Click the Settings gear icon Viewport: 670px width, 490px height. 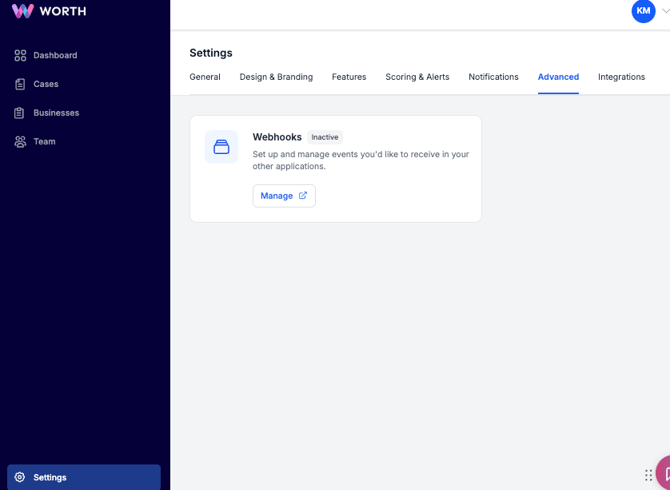tap(20, 477)
